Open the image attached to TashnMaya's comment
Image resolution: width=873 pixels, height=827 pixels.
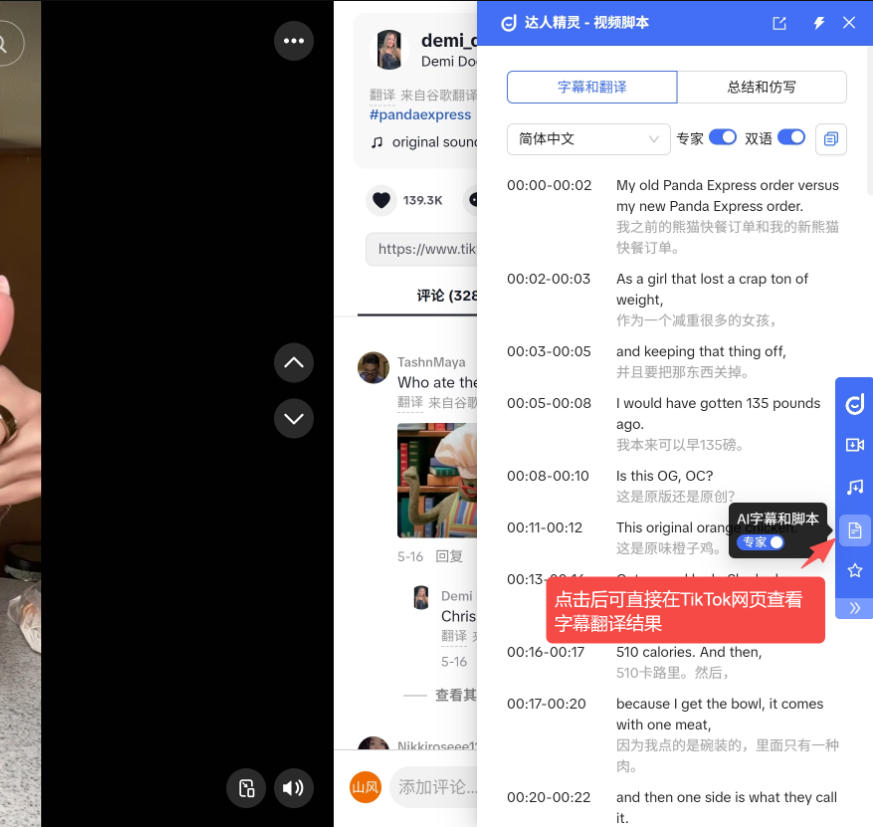coord(437,481)
